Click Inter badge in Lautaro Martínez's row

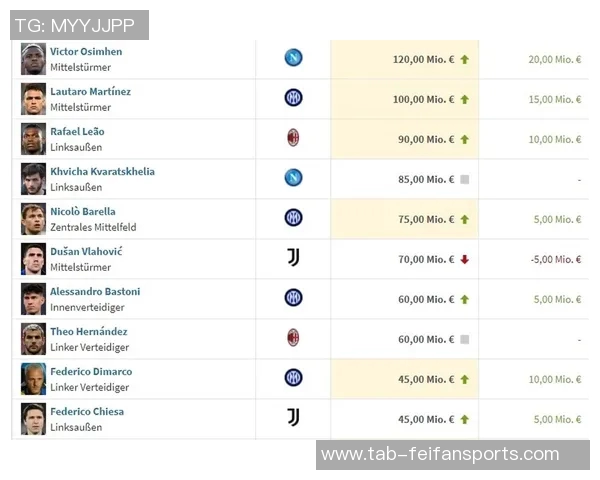(x=293, y=98)
